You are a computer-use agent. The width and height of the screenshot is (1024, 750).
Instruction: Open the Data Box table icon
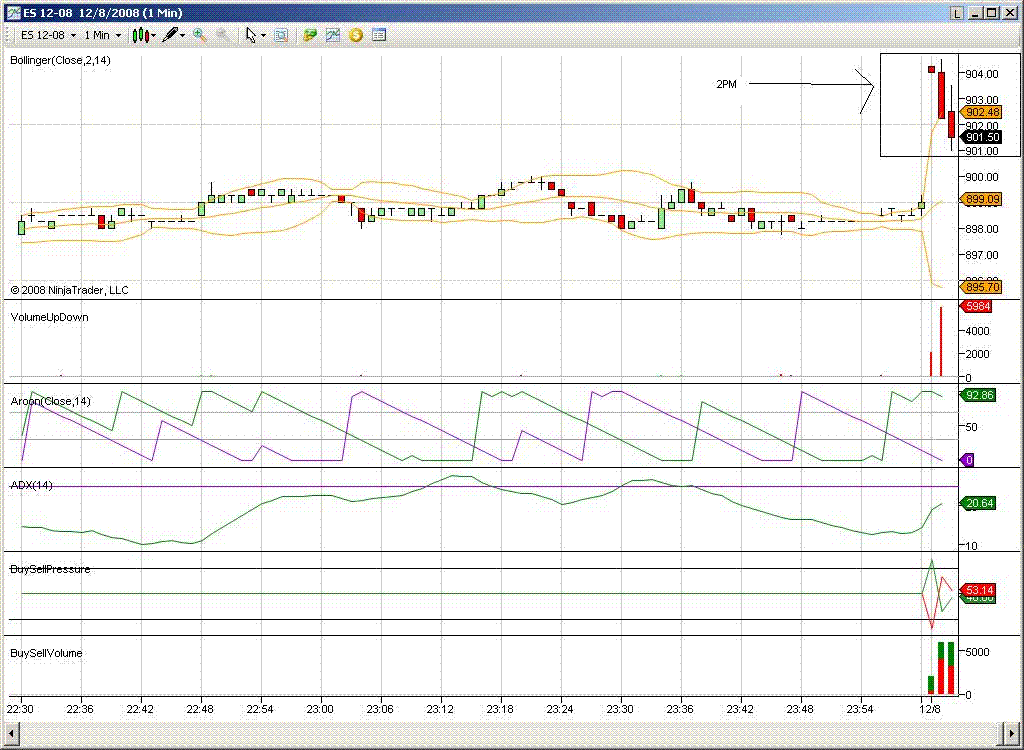379,35
